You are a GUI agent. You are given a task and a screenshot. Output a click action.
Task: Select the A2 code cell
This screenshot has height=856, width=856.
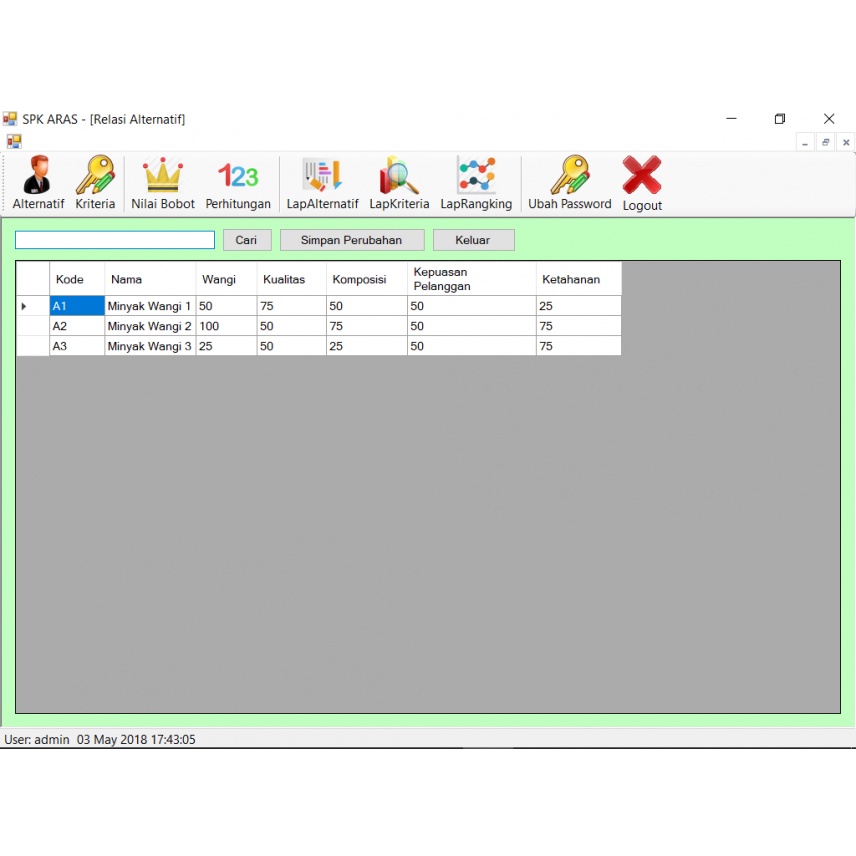[77, 326]
